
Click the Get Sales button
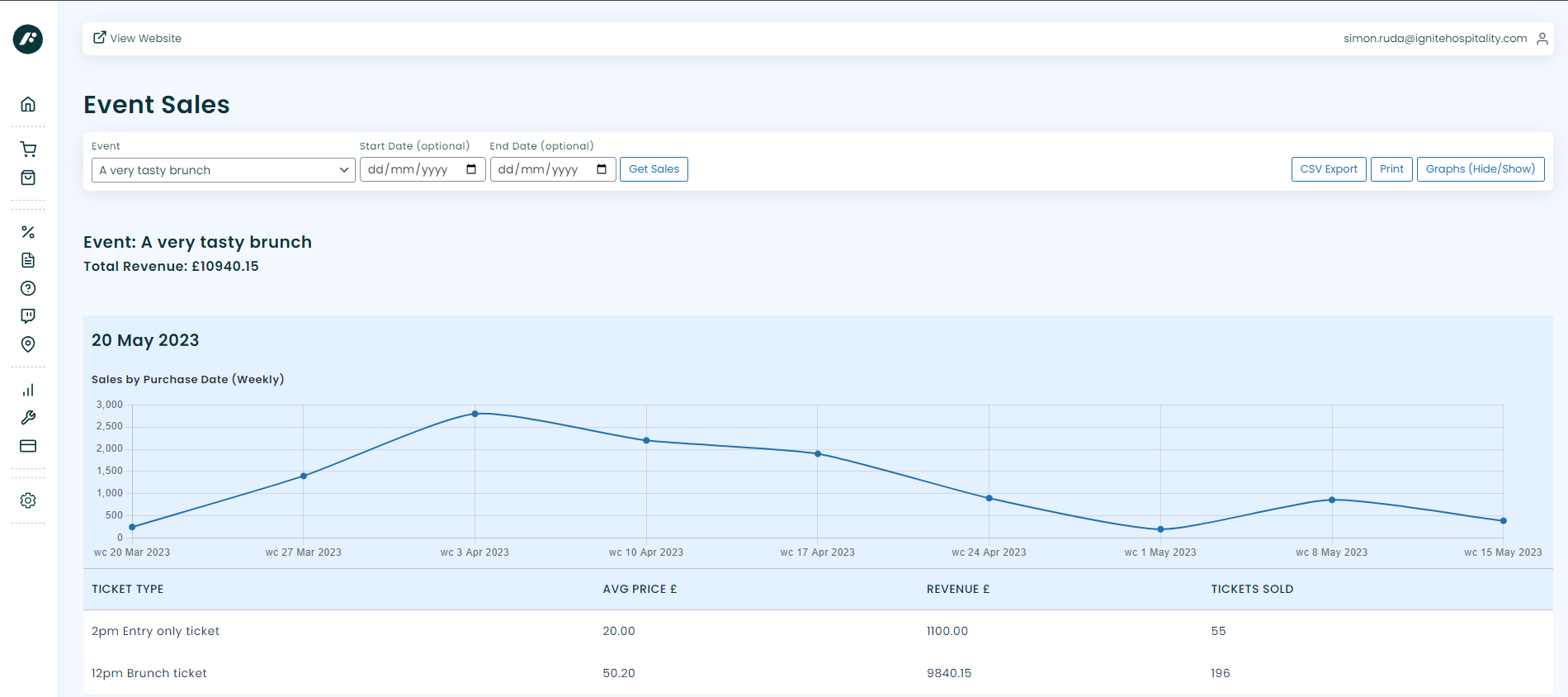654,169
